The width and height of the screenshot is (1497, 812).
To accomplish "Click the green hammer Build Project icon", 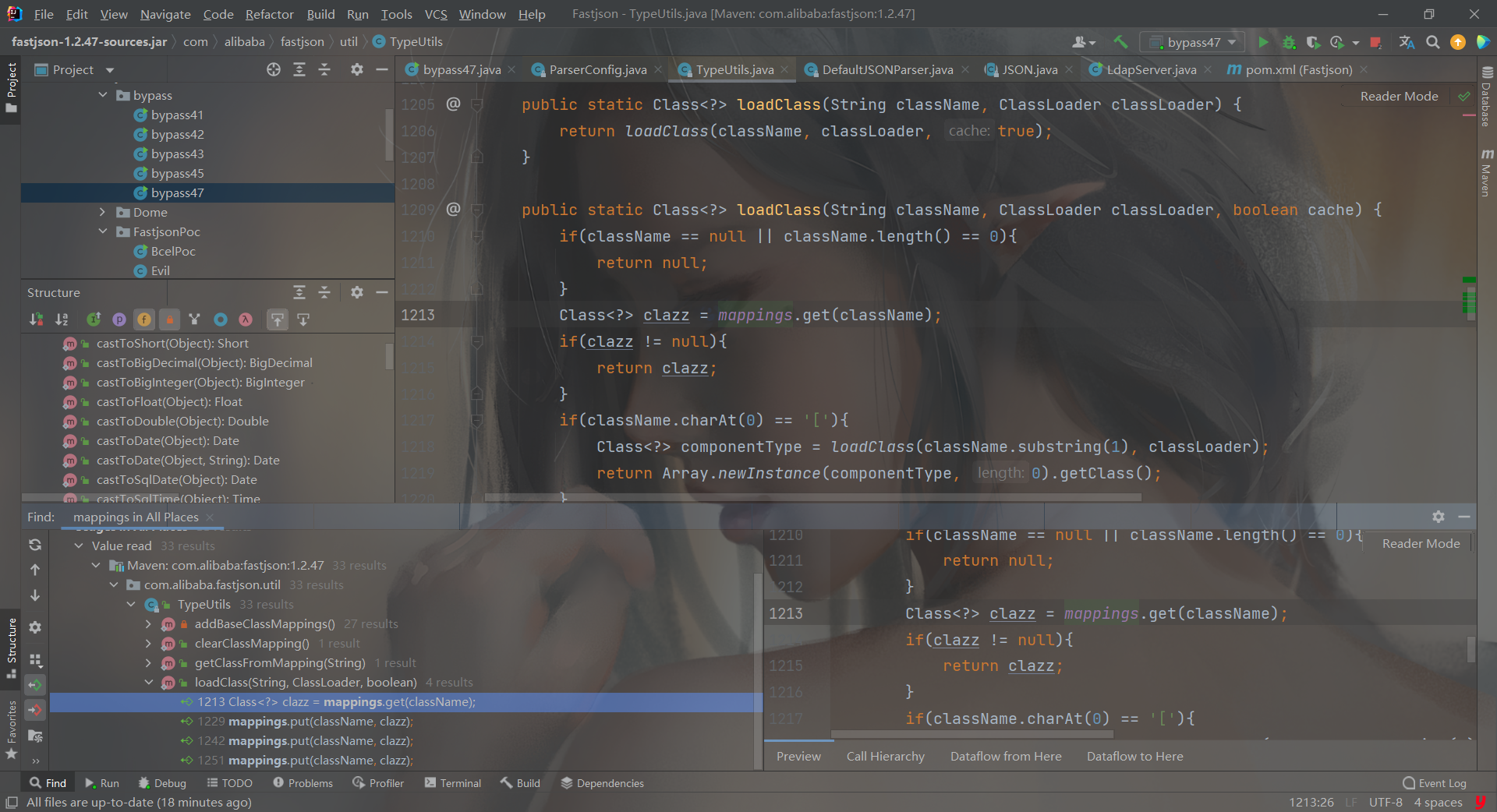I will click(x=1120, y=42).
